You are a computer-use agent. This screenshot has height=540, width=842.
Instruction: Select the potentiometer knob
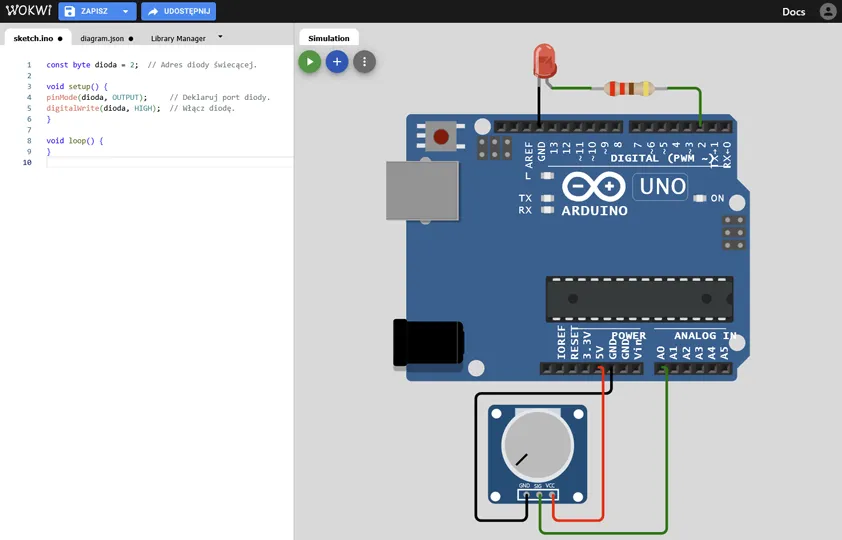tap(538, 445)
